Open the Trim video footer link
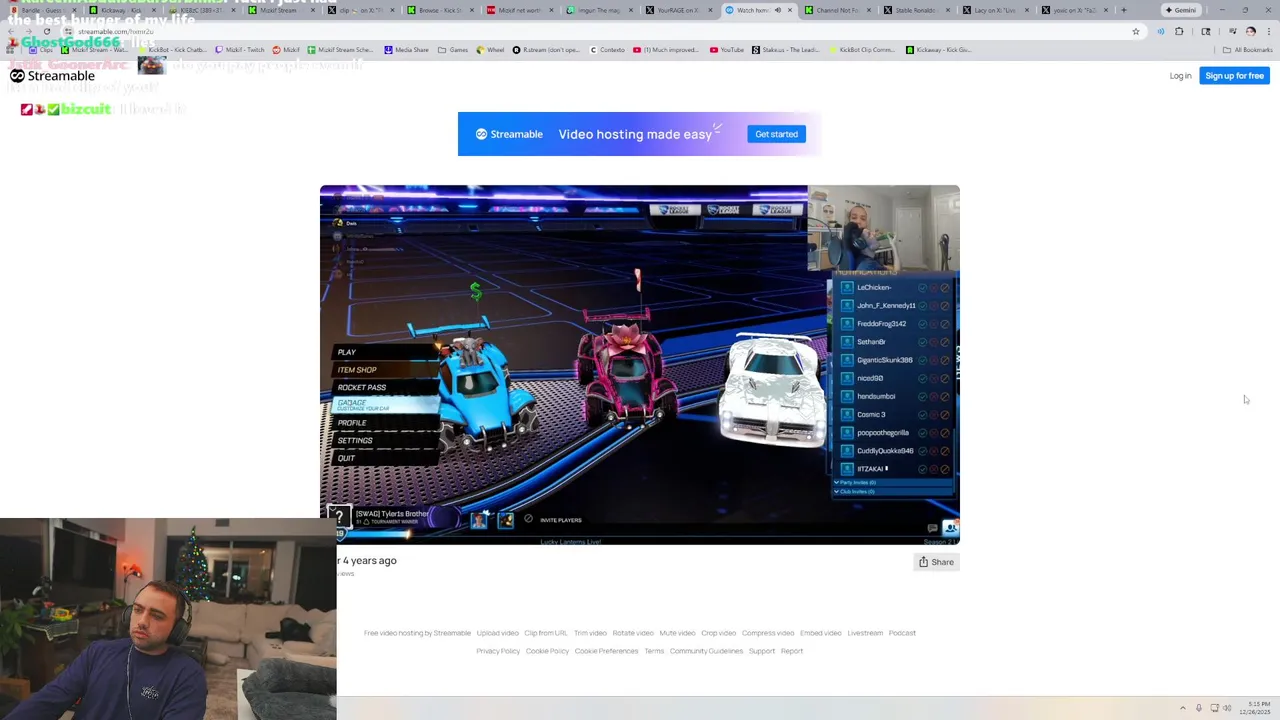The width and height of the screenshot is (1280, 720). [x=590, y=633]
